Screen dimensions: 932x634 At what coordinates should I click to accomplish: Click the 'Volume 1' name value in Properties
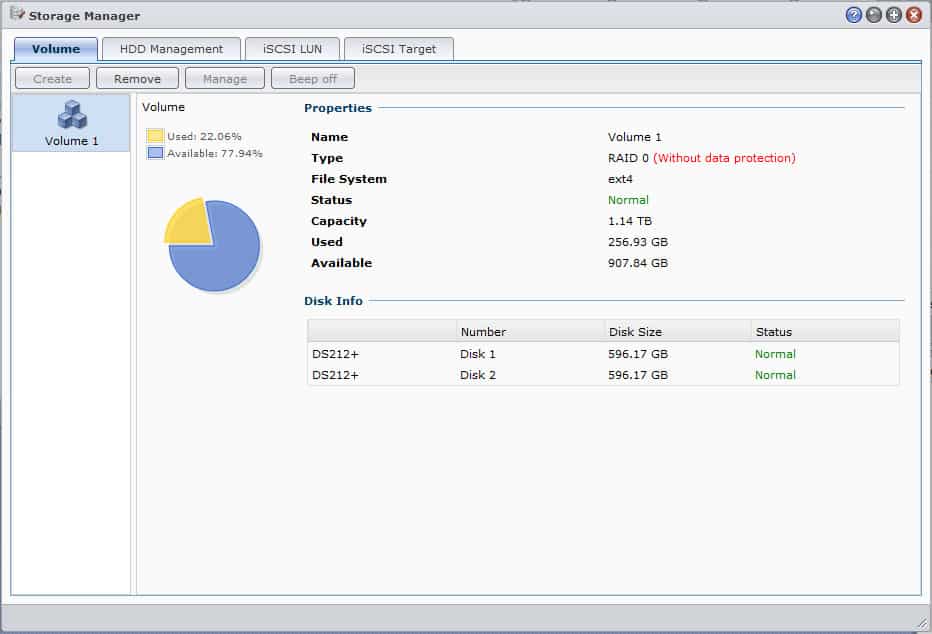click(x=634, y=137)
